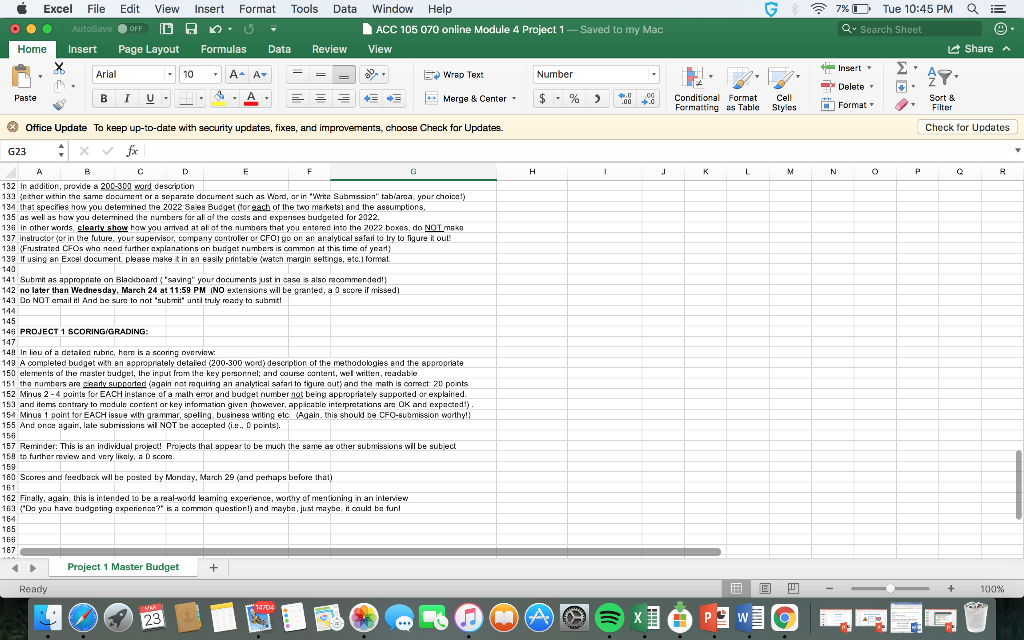Expand the formula bar chevron
1024x640 pixels.
1017,151
